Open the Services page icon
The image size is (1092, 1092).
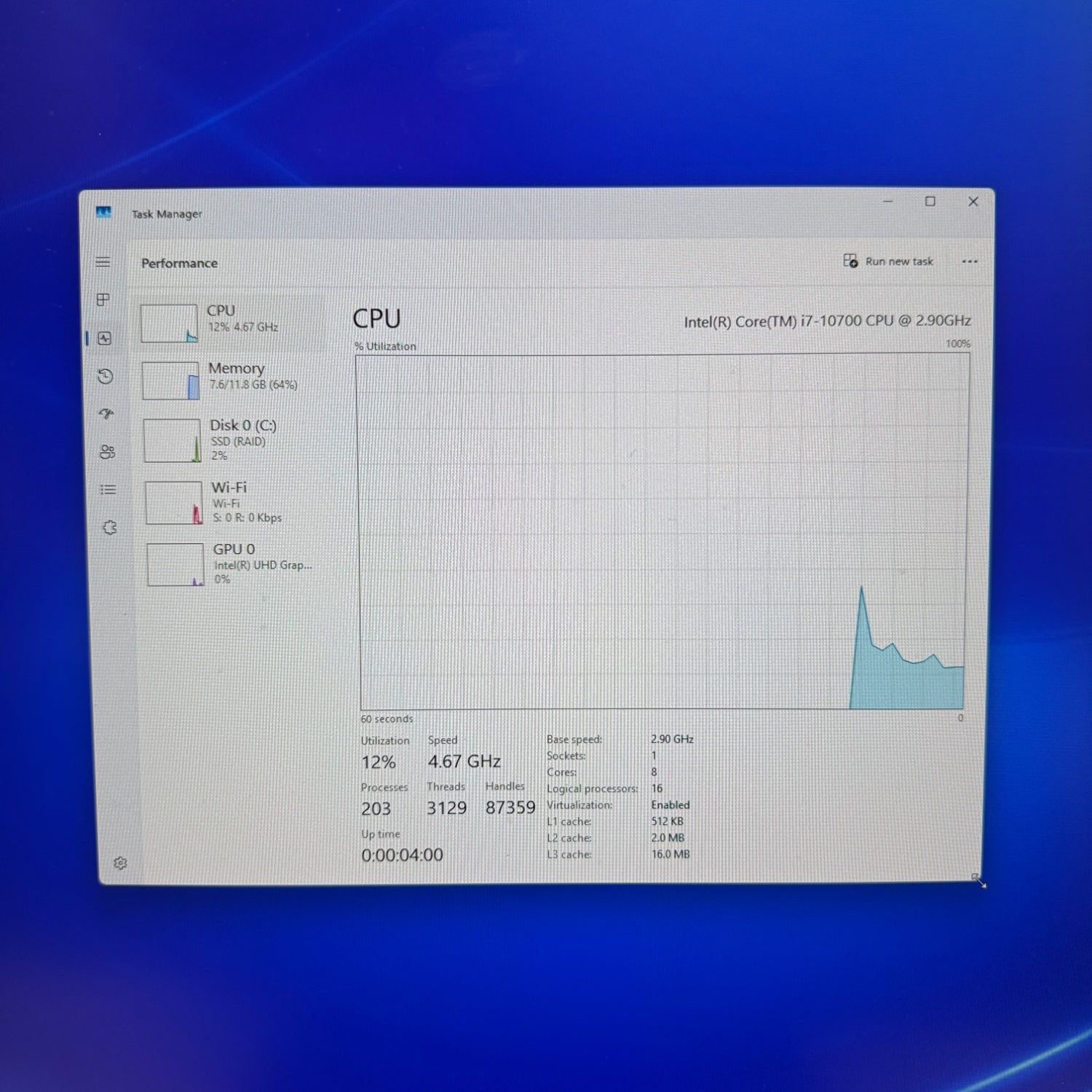109,528
